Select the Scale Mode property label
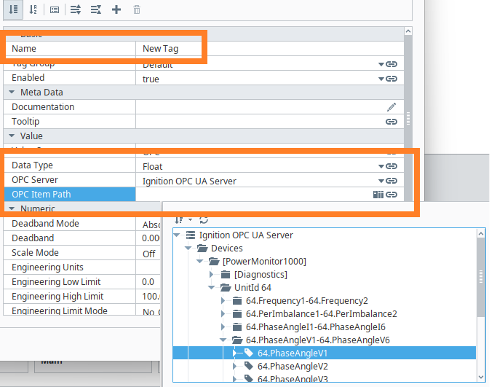This screenshot has width=490, height=388. coord(35,253)
